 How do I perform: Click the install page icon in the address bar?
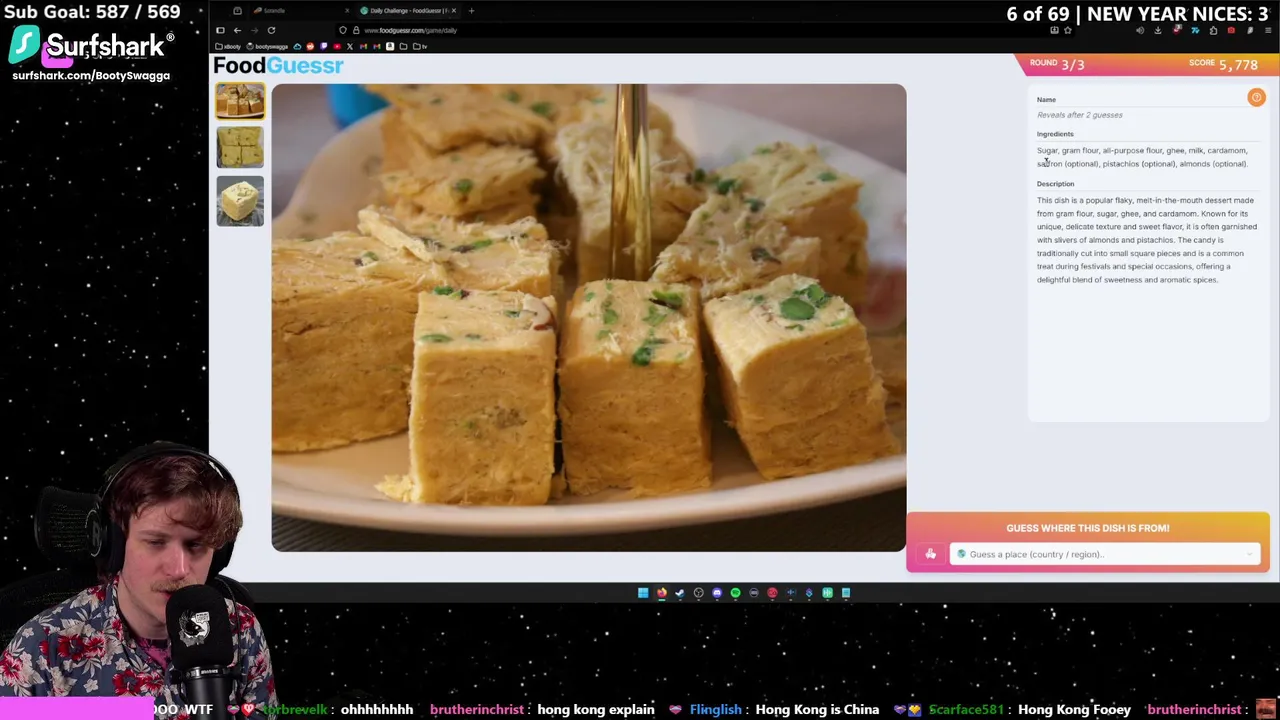[1054, 30]
